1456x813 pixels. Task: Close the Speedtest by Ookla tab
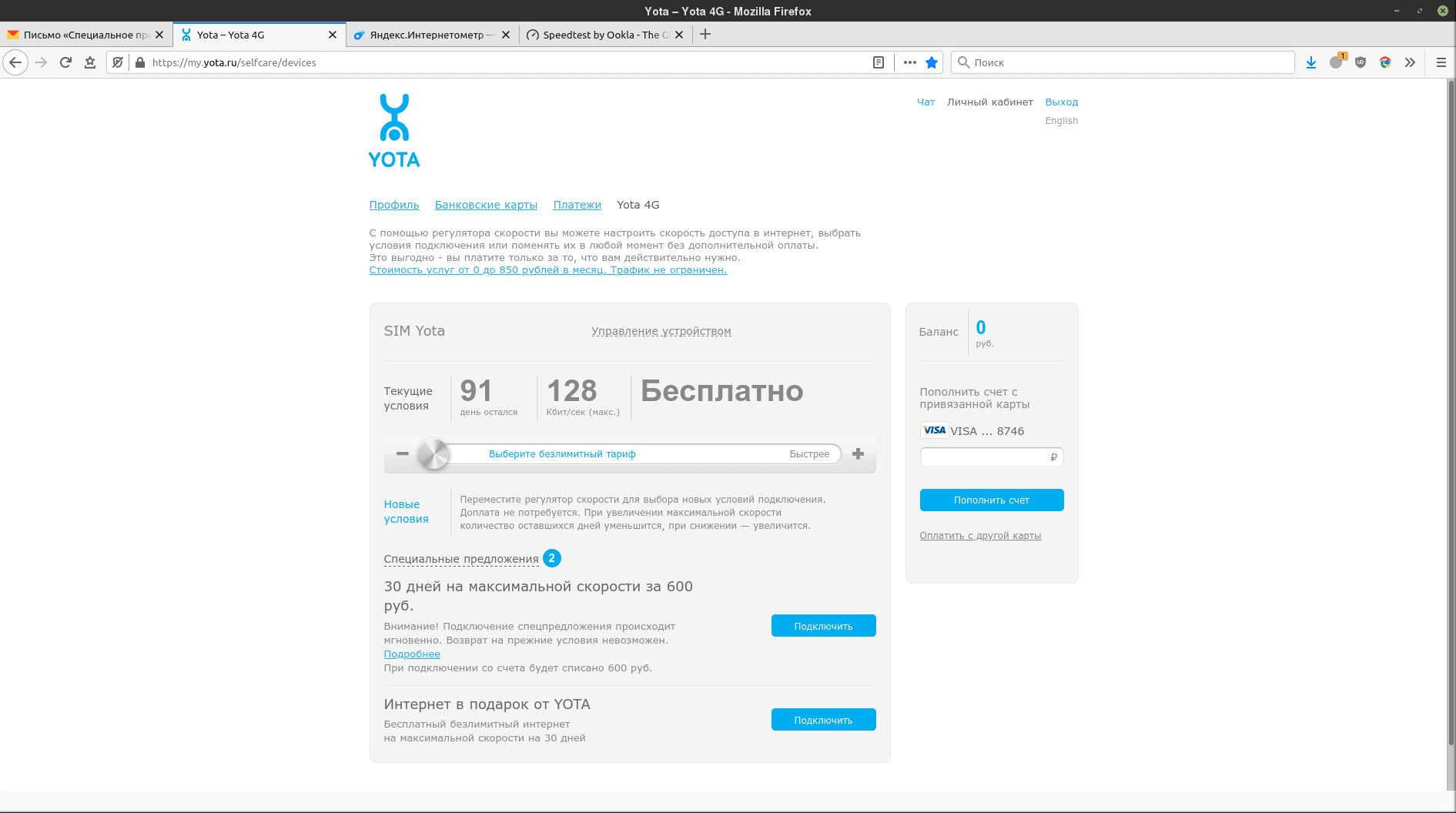point(679,35)
